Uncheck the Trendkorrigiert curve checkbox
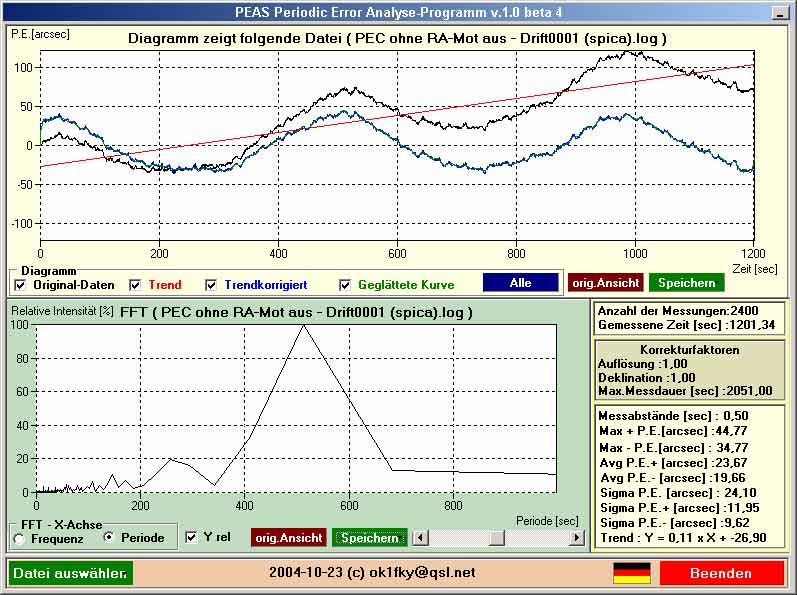797x595 pixels. click(x=211, y=285)
